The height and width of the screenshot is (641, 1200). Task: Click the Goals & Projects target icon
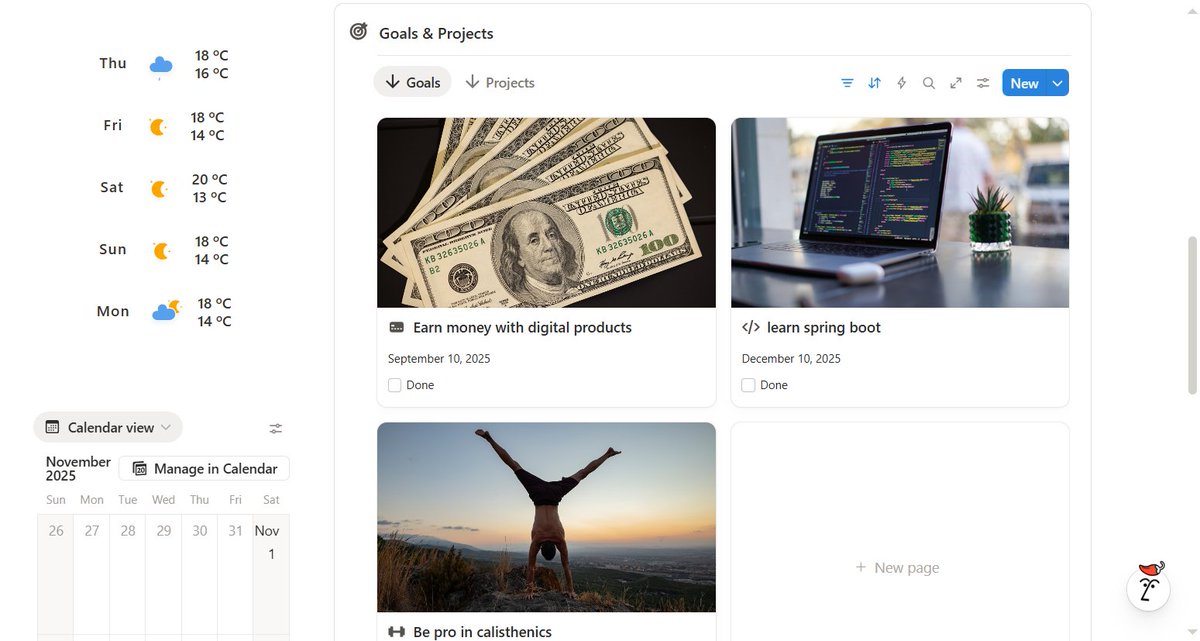click(x=359, y=32)
